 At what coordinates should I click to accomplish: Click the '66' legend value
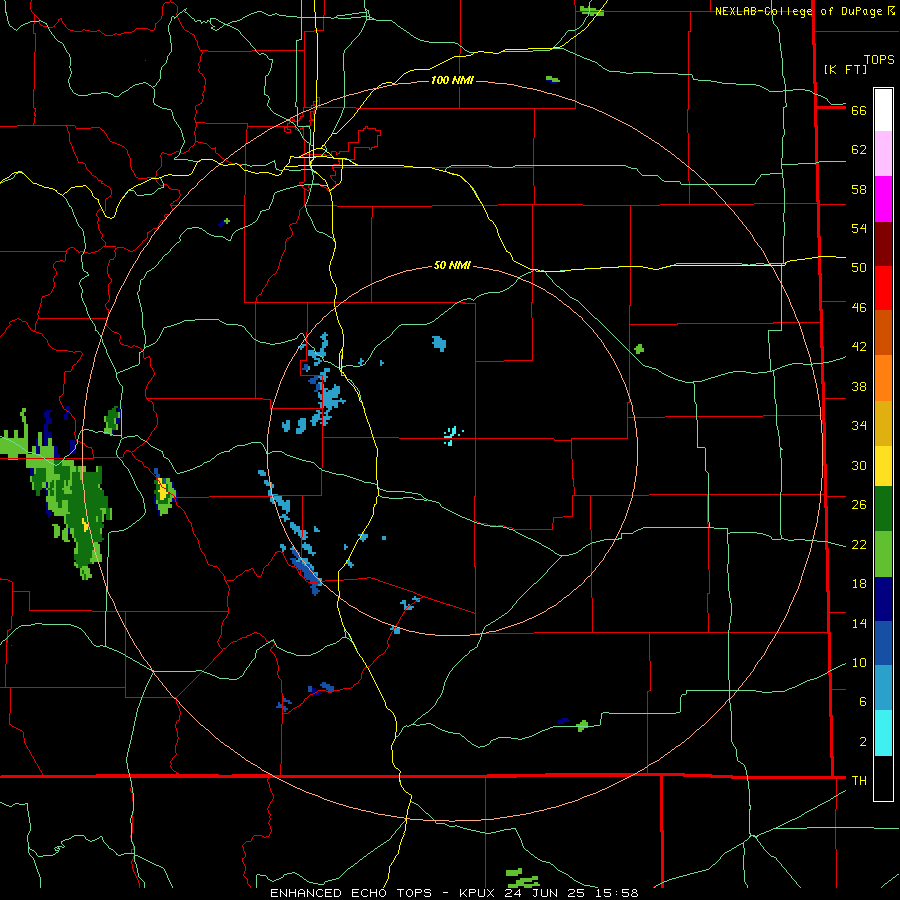[859, 110]
